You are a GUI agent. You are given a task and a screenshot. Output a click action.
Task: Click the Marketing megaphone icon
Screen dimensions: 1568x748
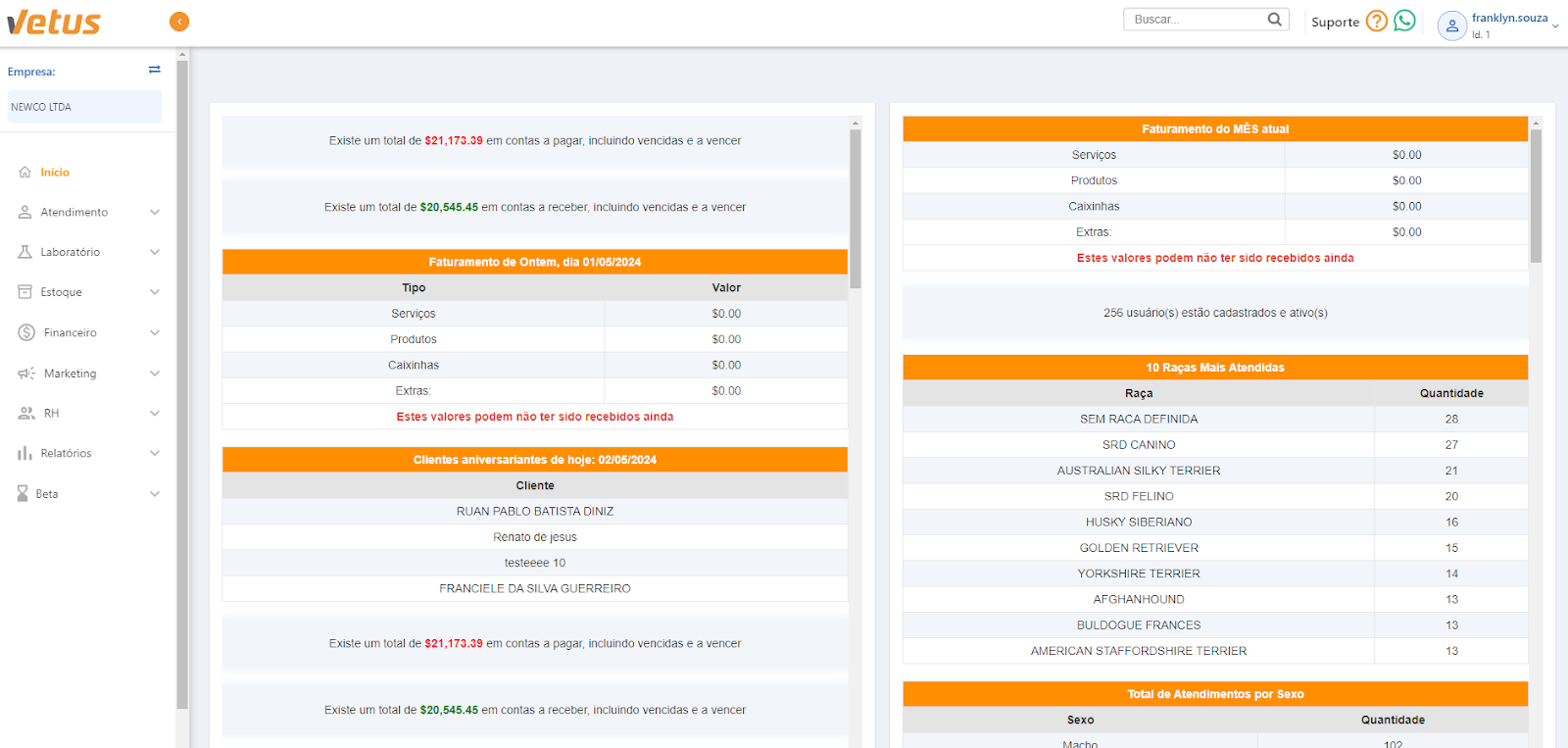tap(26, 374)
